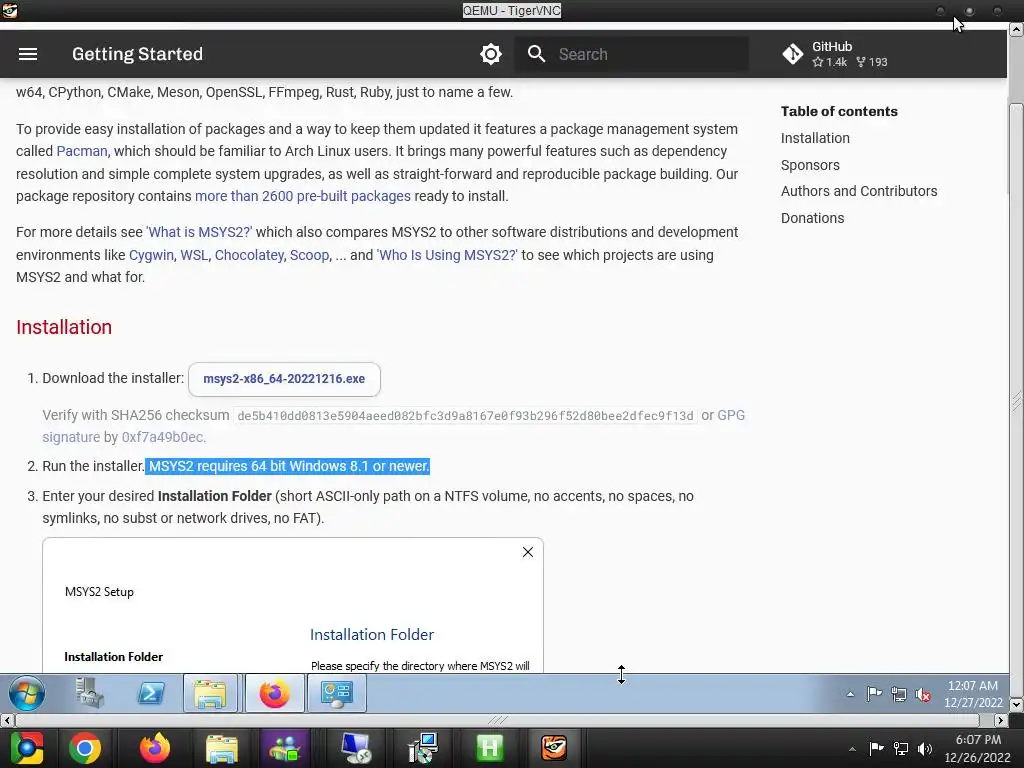Image resolution: width=1024 pixels, height=768 pixels.
Task: Open Control Panel item on inner taskbar
Action: pyautogui.click(x=336, y=694)
